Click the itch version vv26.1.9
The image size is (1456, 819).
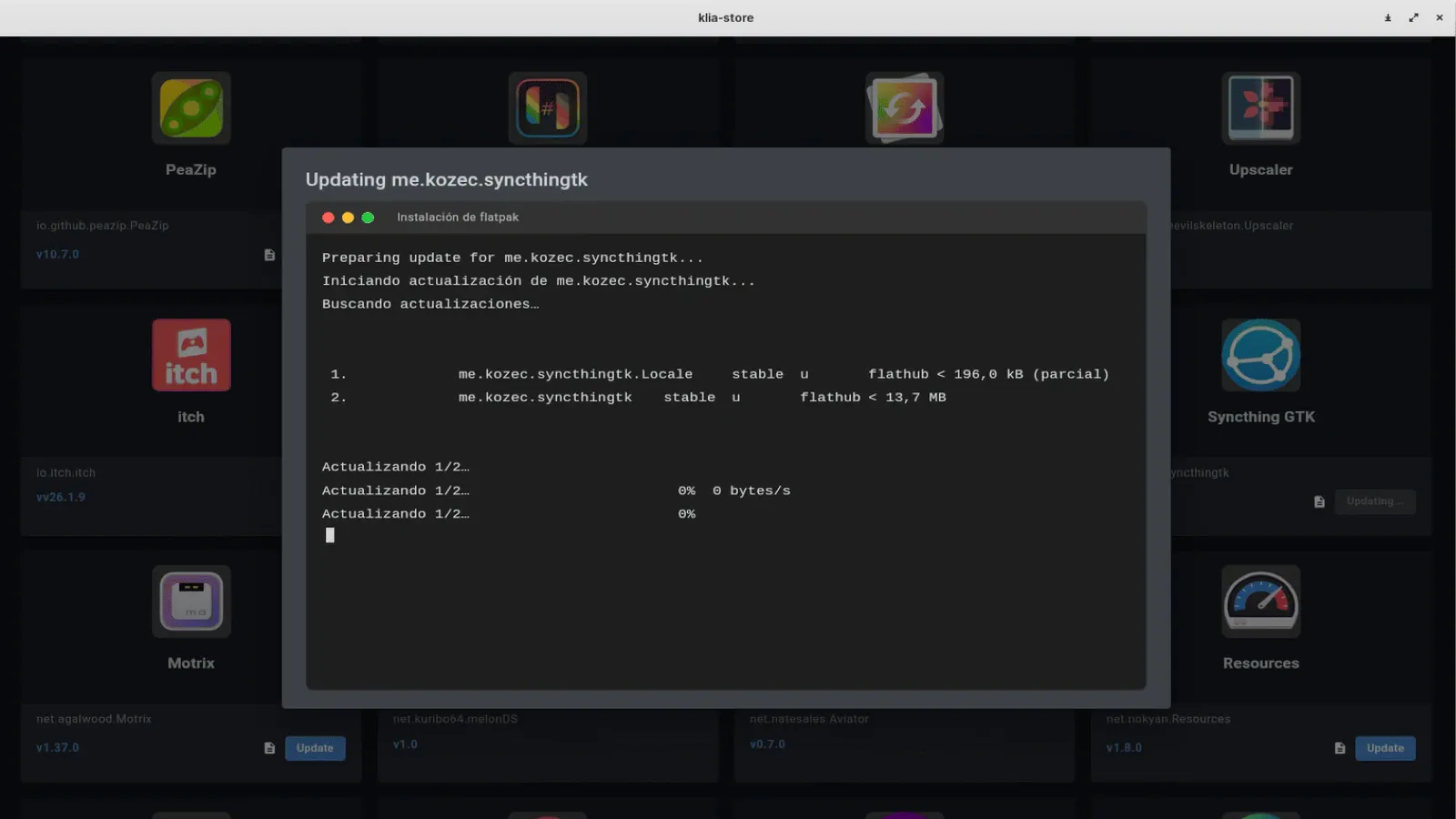click(x=61, y=498)
